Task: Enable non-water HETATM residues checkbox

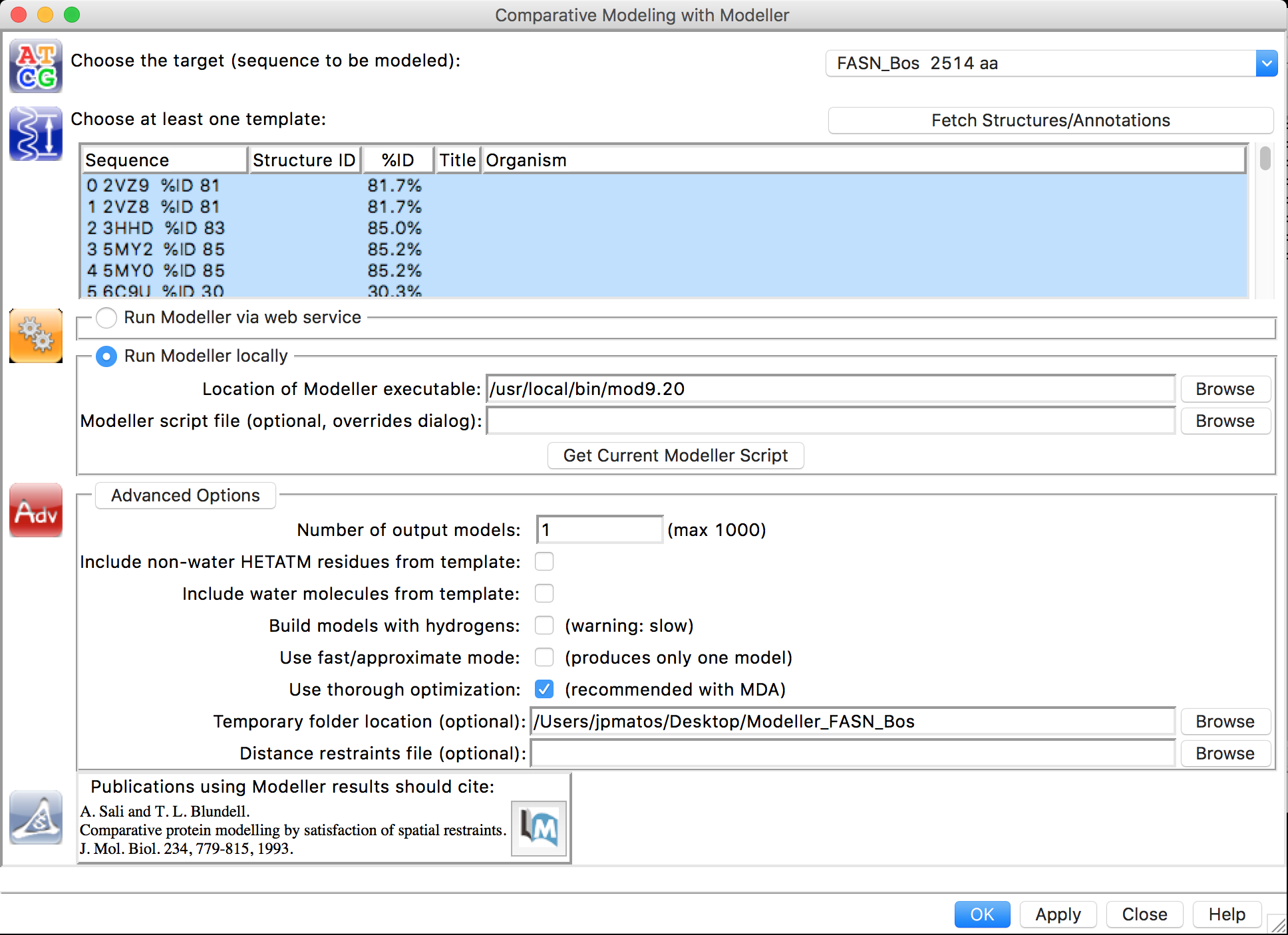Action: [x=544, y=562]
